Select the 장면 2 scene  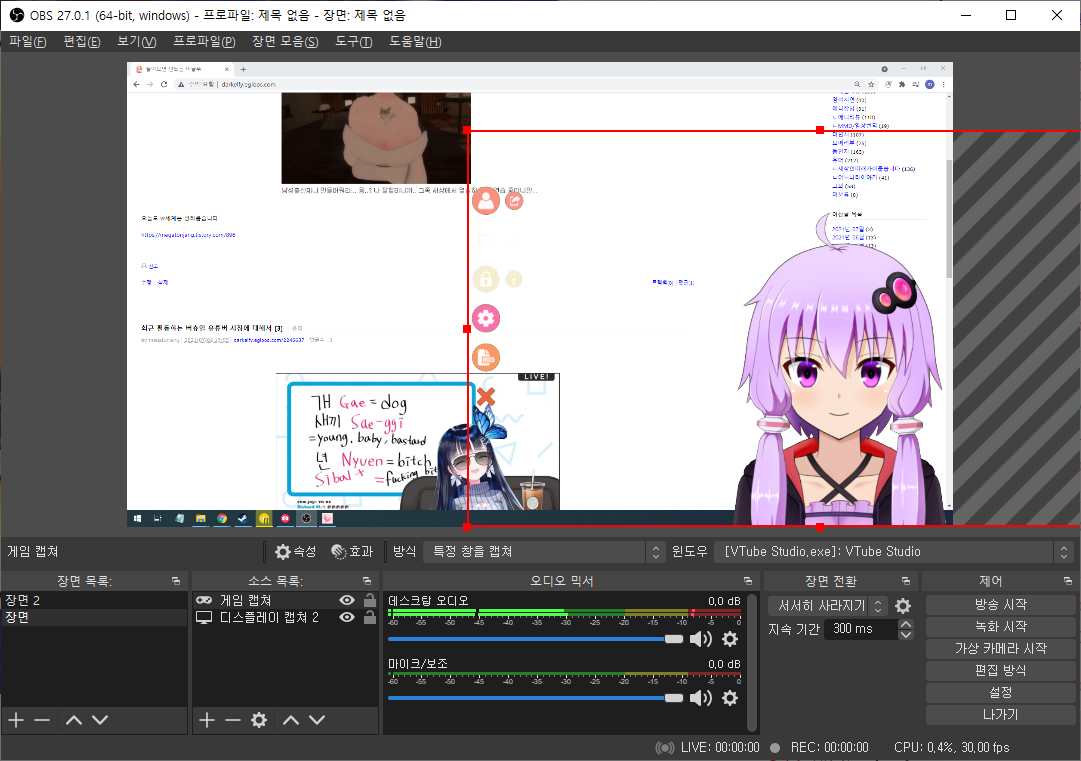pos(94,600)
